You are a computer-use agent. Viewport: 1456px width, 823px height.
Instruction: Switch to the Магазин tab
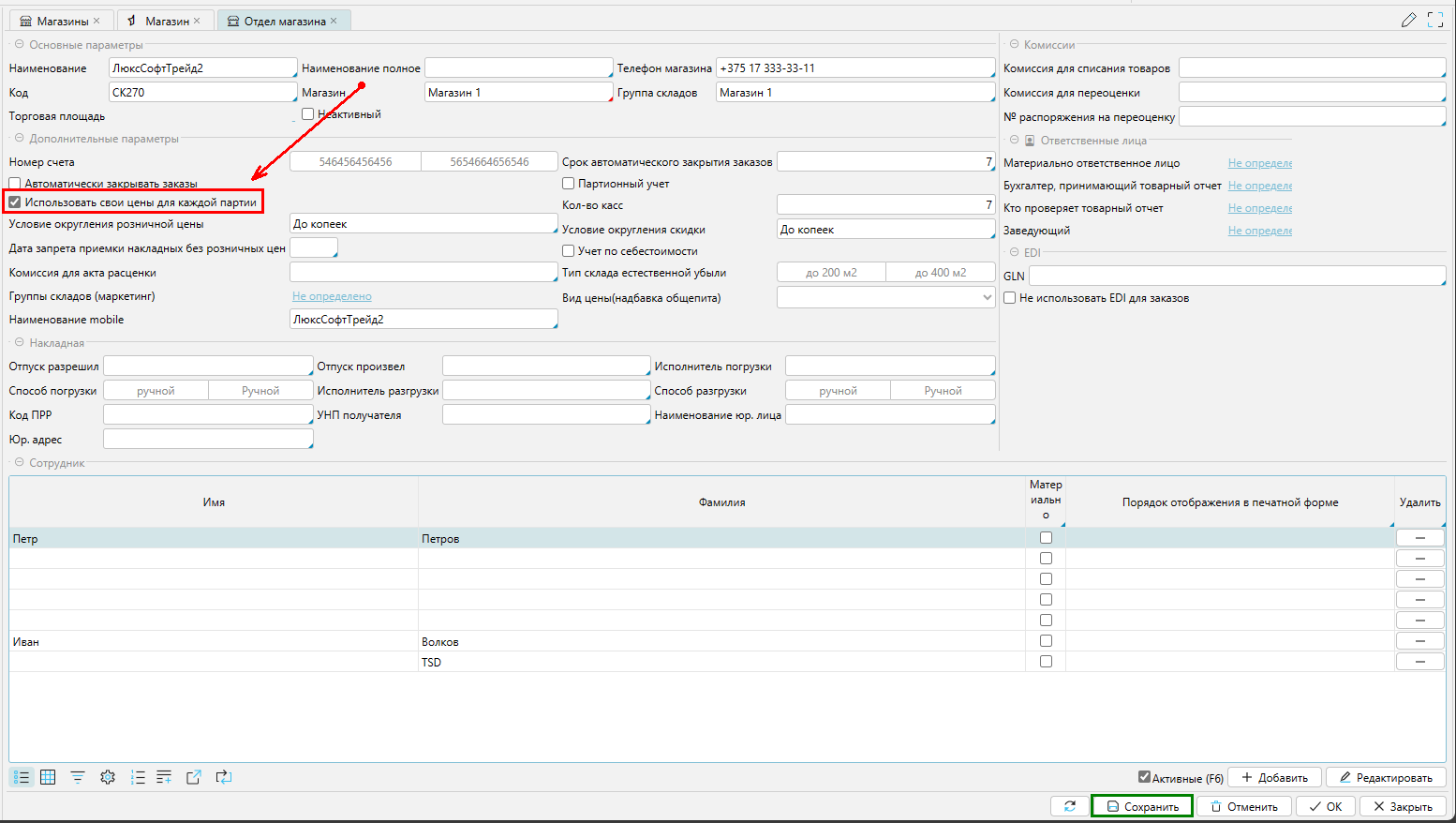(166, 21)
